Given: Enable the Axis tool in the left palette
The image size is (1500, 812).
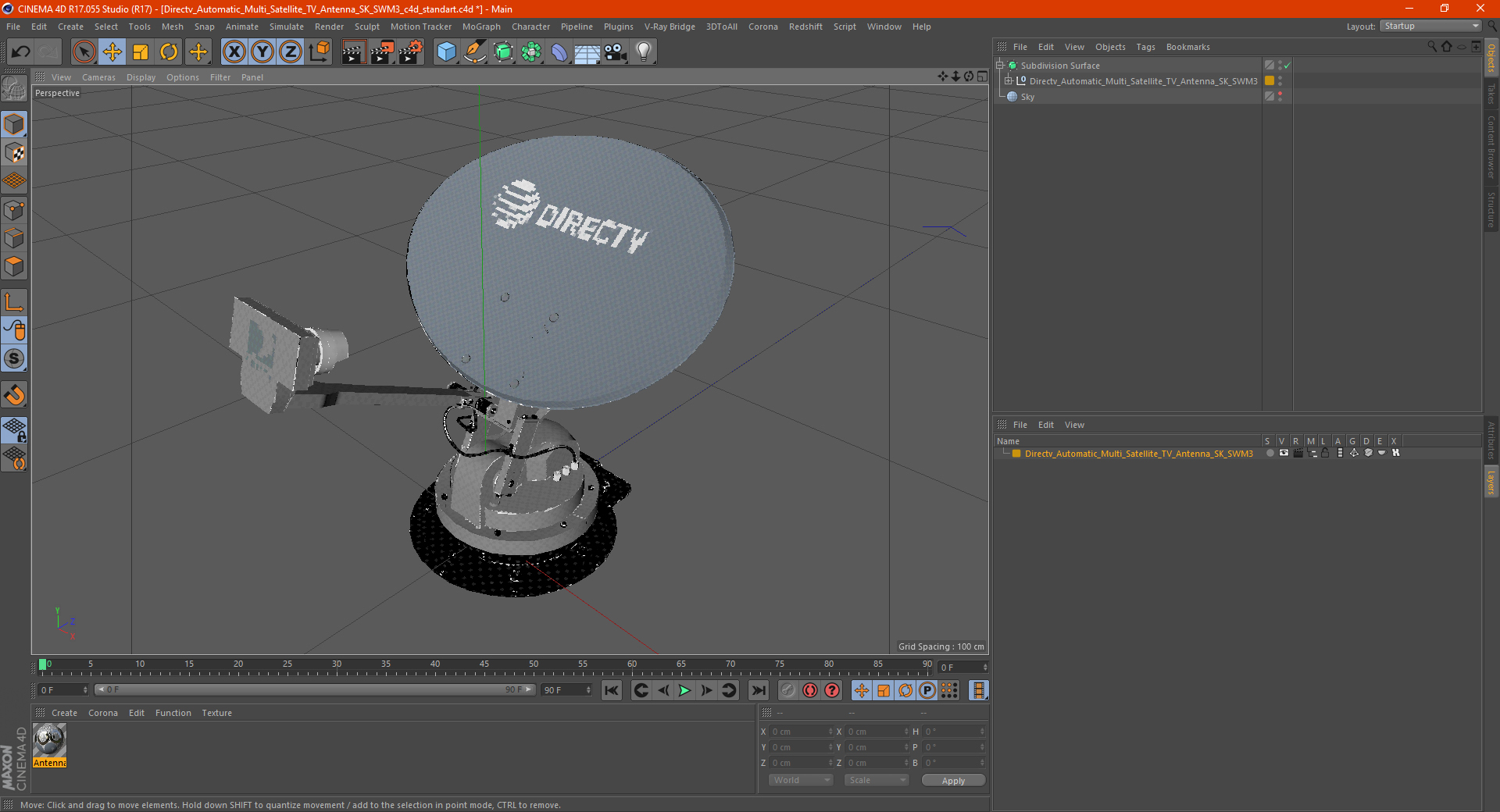Looking at the screenshot, I should (x=14, y=302).
